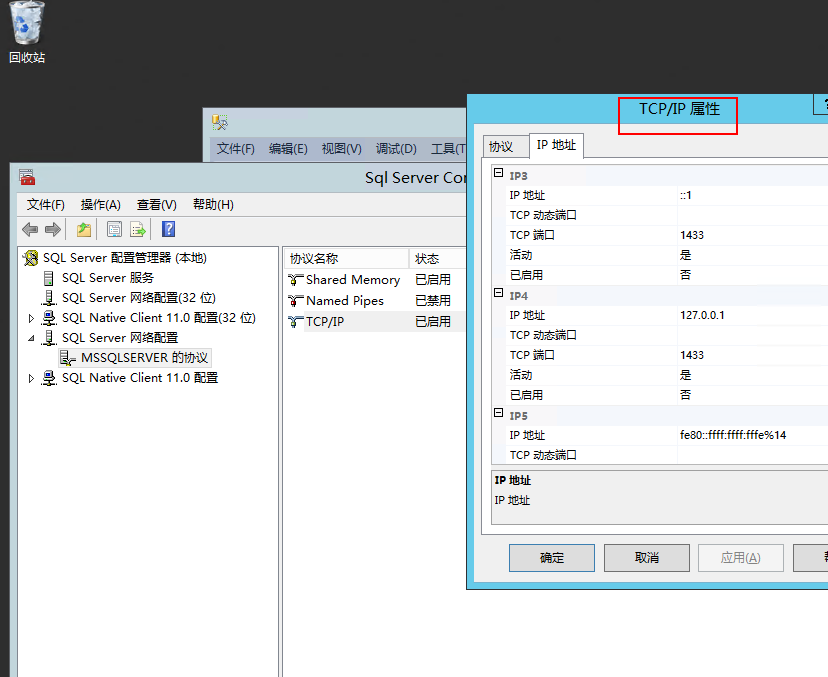Click the 已启用 status of Shared Memory
Image resolution: width=828 pixels, height=677 pixels.
pyautogui.click(x=433, y=279)
